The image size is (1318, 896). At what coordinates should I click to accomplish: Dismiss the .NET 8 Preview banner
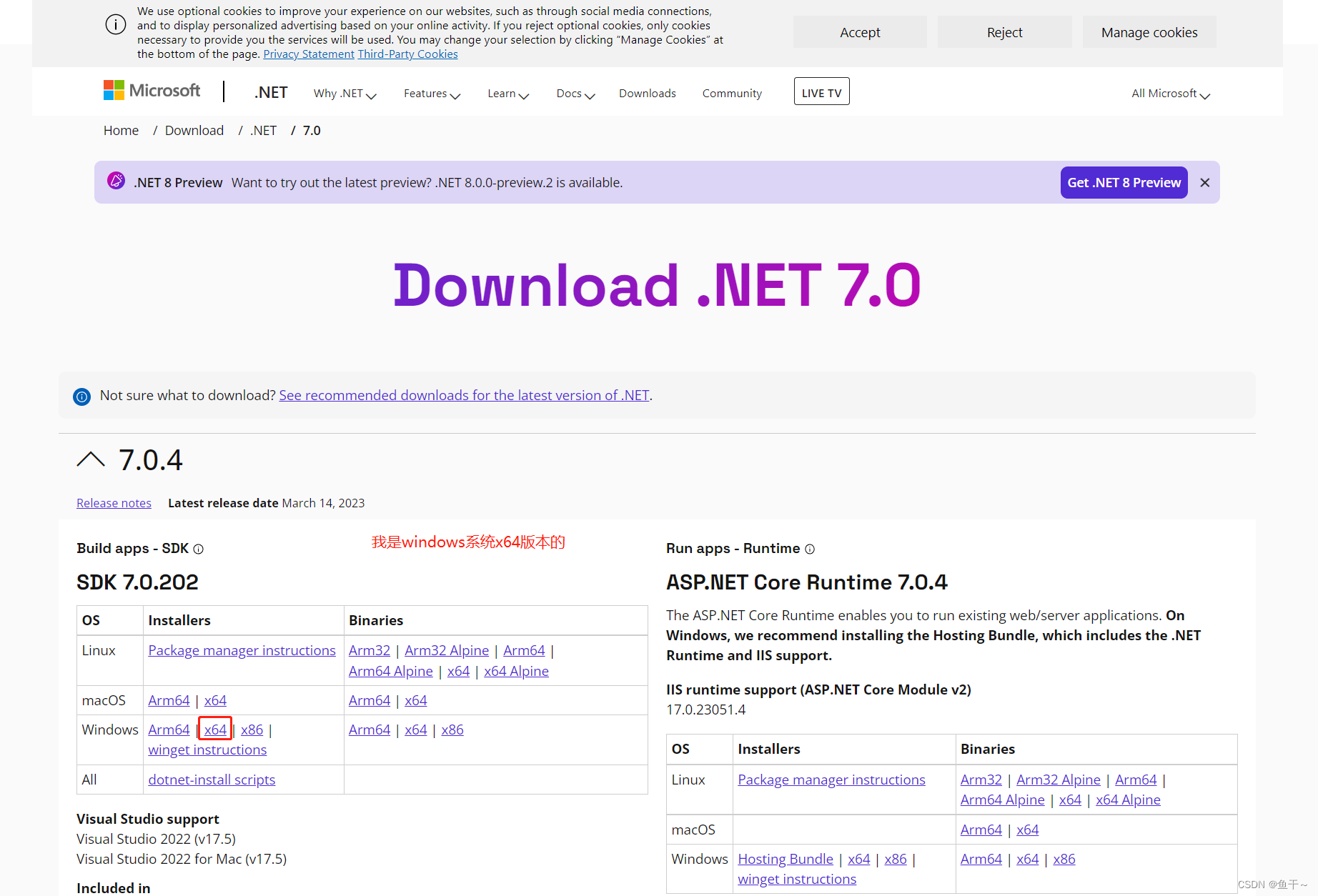click(x=1205, y=182)
